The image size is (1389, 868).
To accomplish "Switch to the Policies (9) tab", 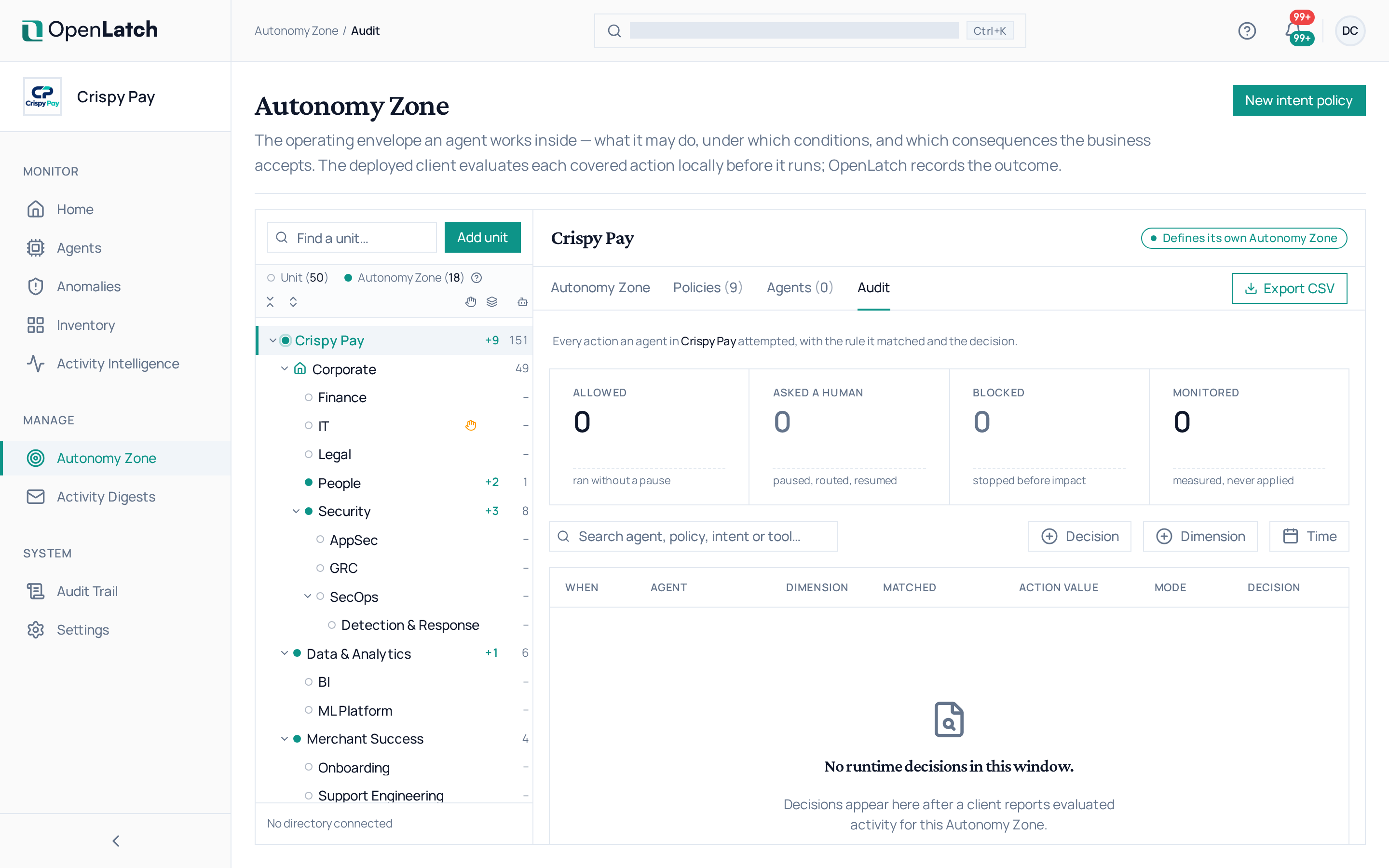I will pyautogui.click(x=708, y=287).
